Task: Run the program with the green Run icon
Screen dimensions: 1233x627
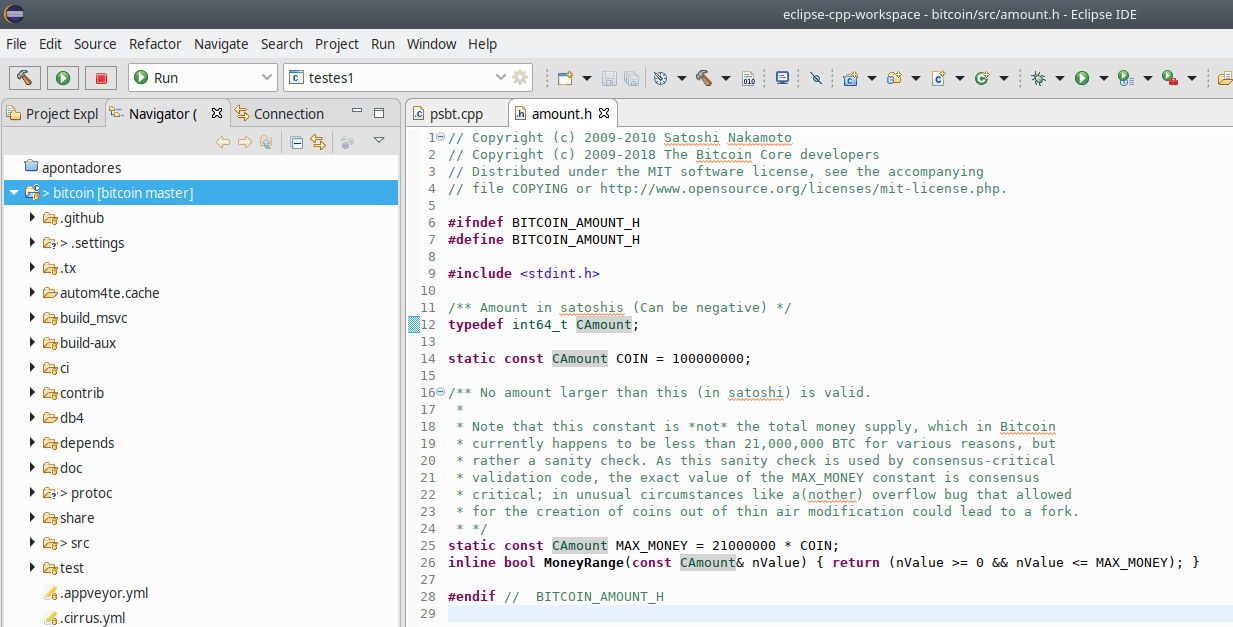Action: click(x=1080, y=77)
